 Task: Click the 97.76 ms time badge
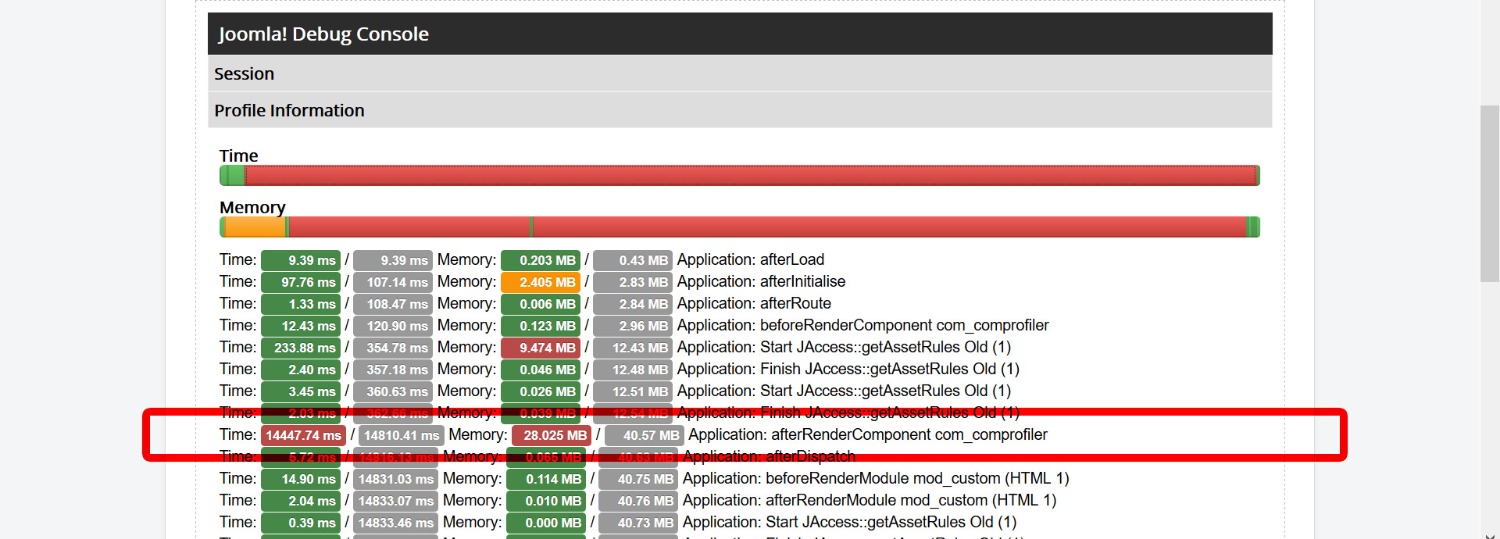point(301,282)
